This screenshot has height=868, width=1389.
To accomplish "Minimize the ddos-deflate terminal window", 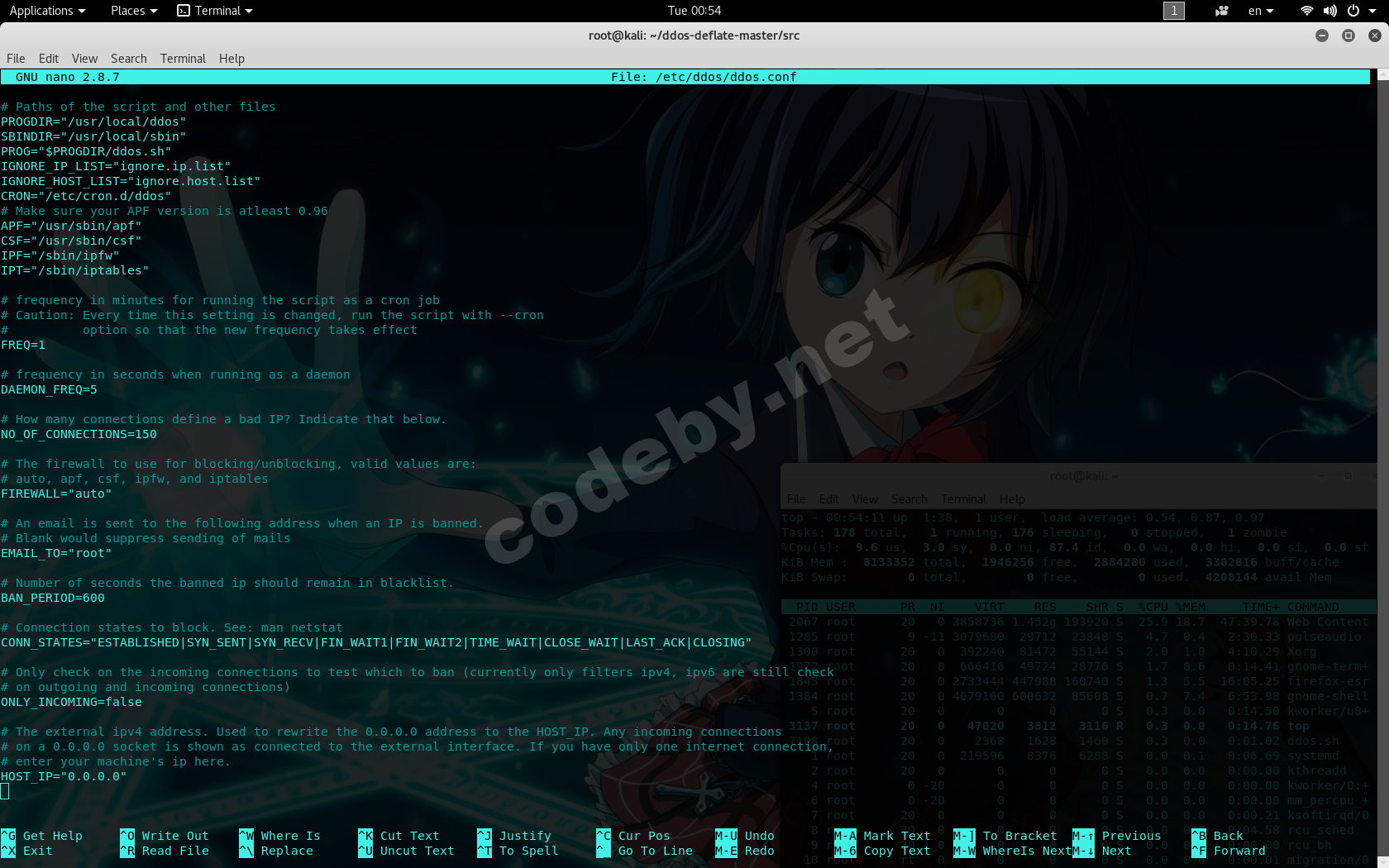I will coord(1322,36).
